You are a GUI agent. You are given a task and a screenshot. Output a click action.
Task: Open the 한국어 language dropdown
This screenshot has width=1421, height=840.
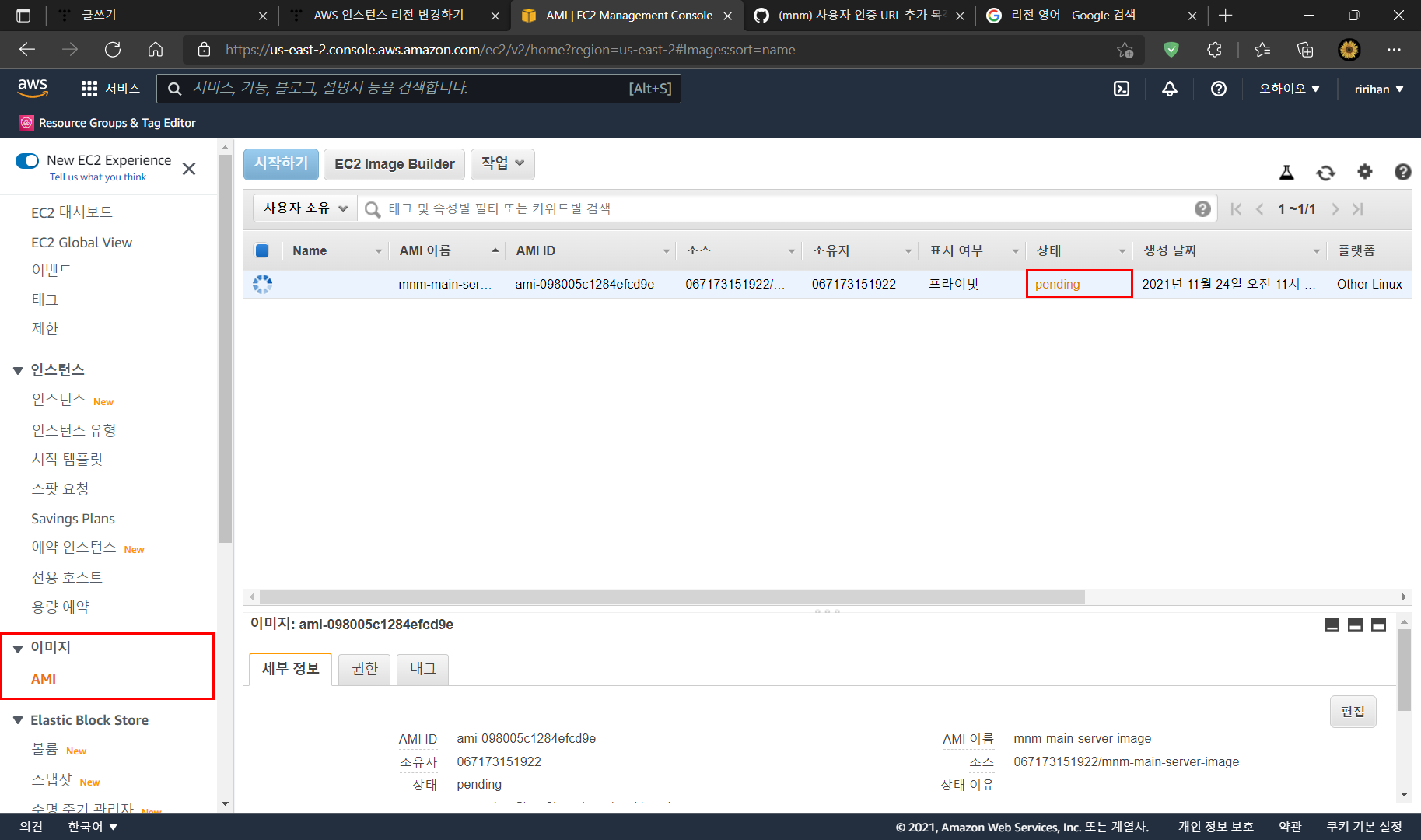click(x=92, y=827)
